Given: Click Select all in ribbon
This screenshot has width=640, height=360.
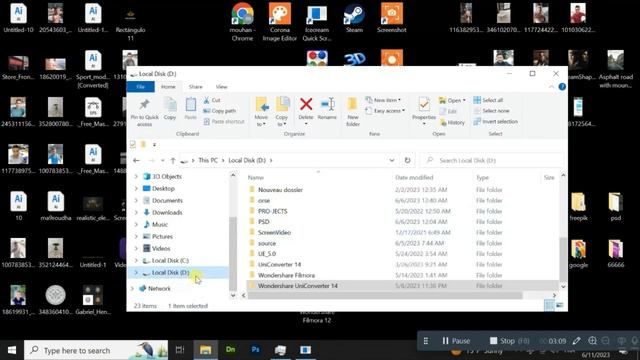Looking at the screenshot, I should pos(489,100).
